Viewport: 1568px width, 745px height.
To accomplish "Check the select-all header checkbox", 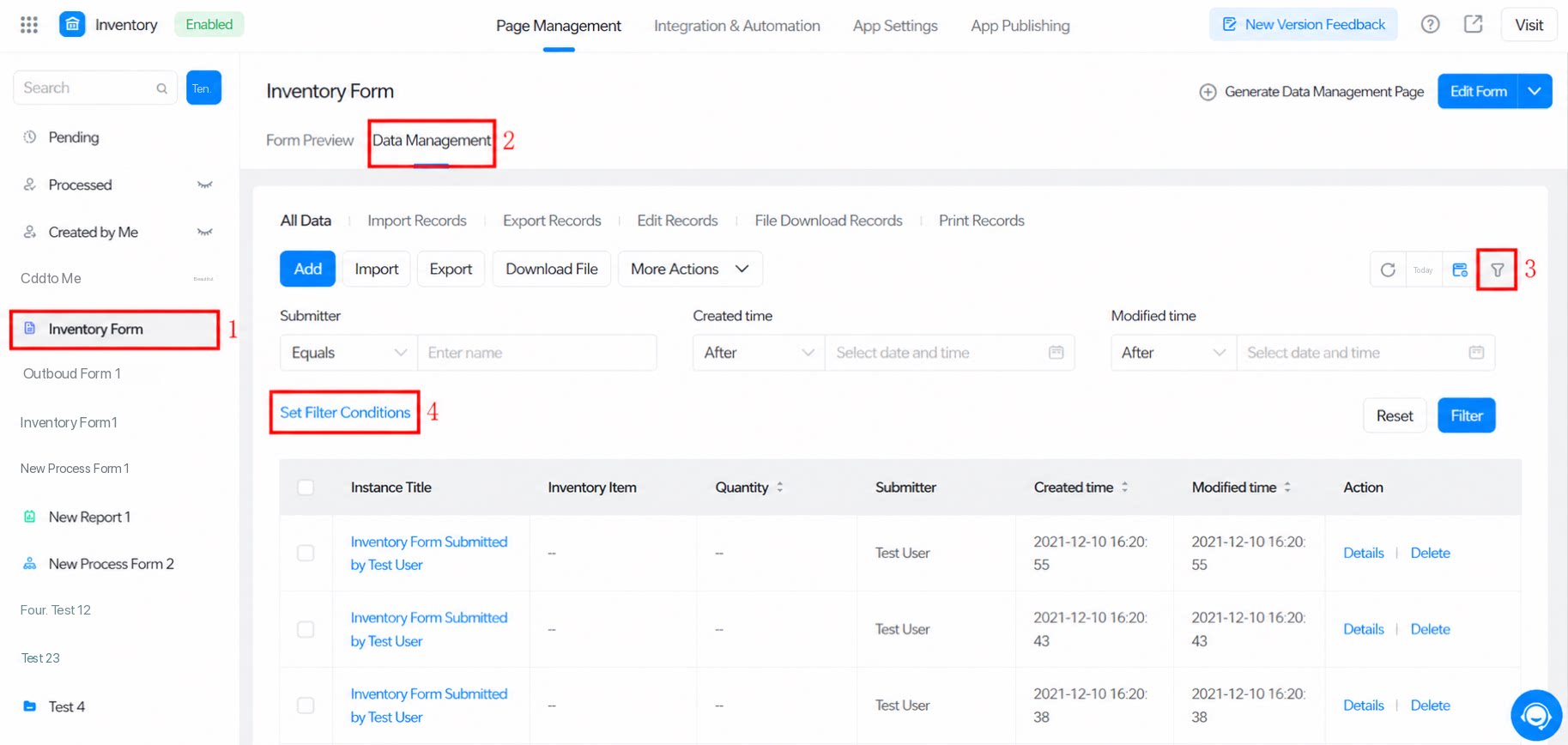I will tap(306, 488).
